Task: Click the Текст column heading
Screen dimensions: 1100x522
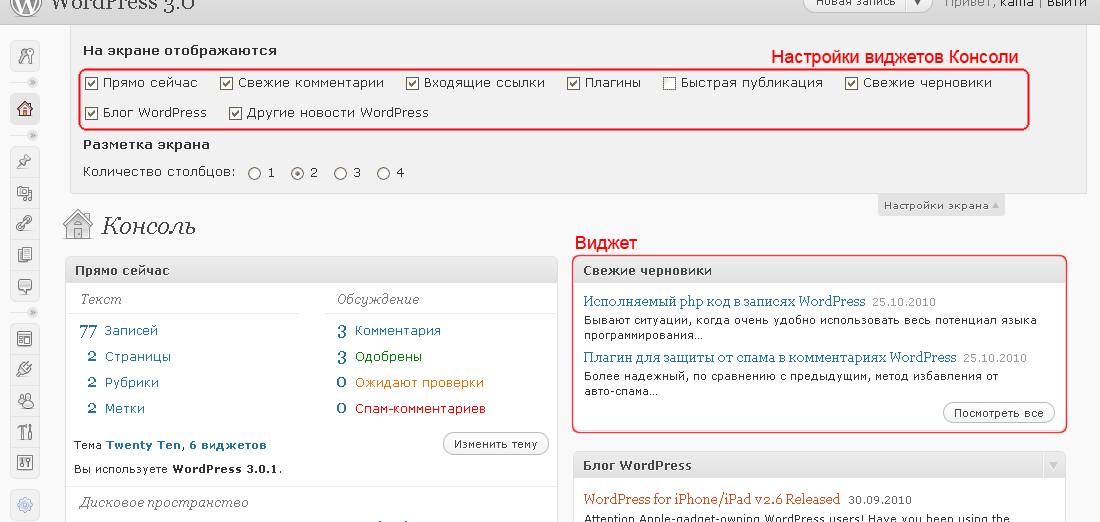Action: point(101,300)
